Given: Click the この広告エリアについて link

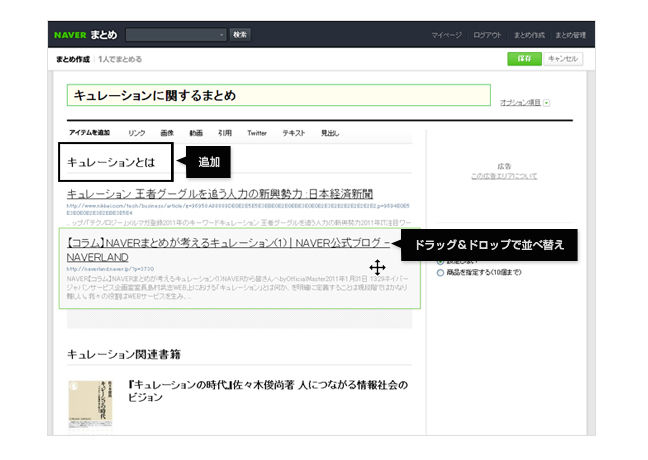Looking at the screenshot, I should [504, 176].
